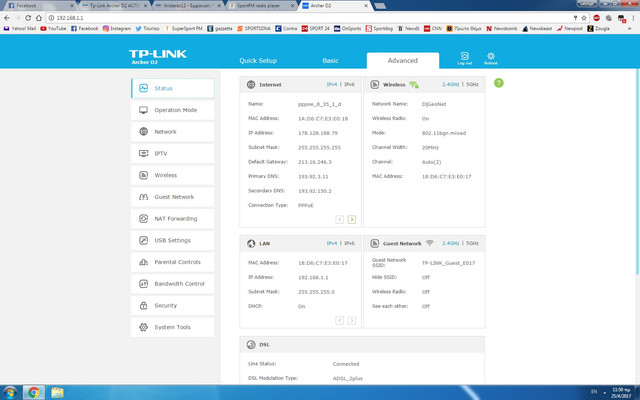Open the Yahoo! Mail bookmark
Image resolution: width=640 pixels, height=400 pixels.
20,29
